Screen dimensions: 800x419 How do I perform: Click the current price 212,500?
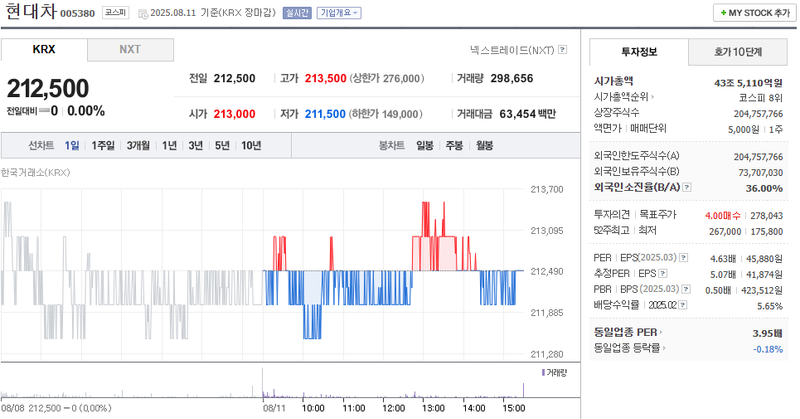click(48, 88)
